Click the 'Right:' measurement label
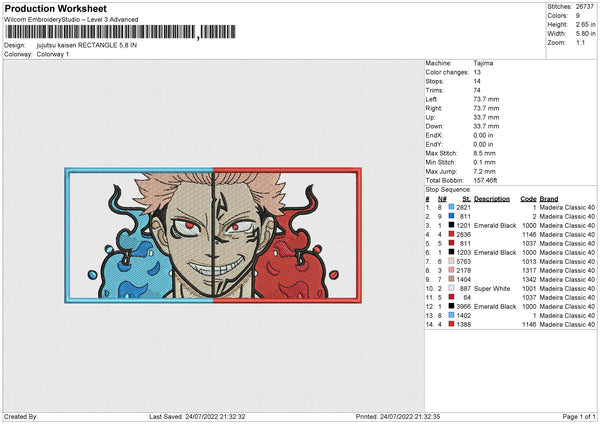This screenshot has height=424, width=600. pos(434,108)
